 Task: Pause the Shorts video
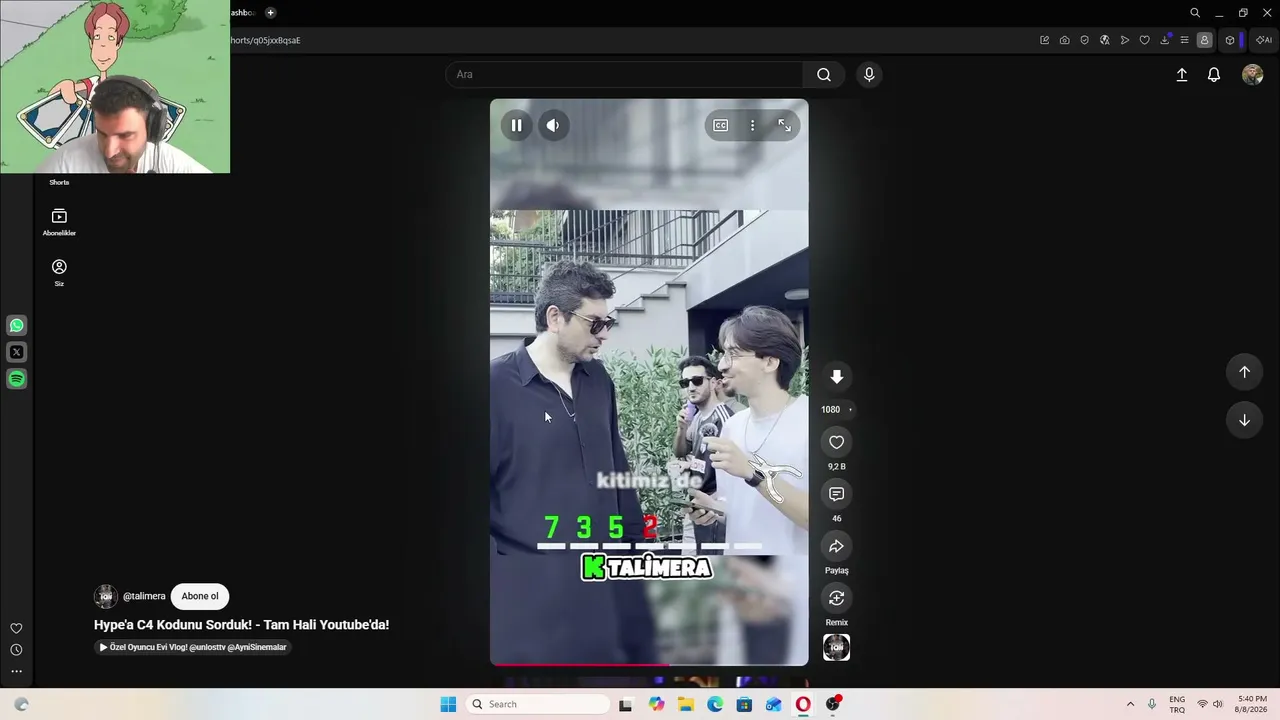(516, 125)
